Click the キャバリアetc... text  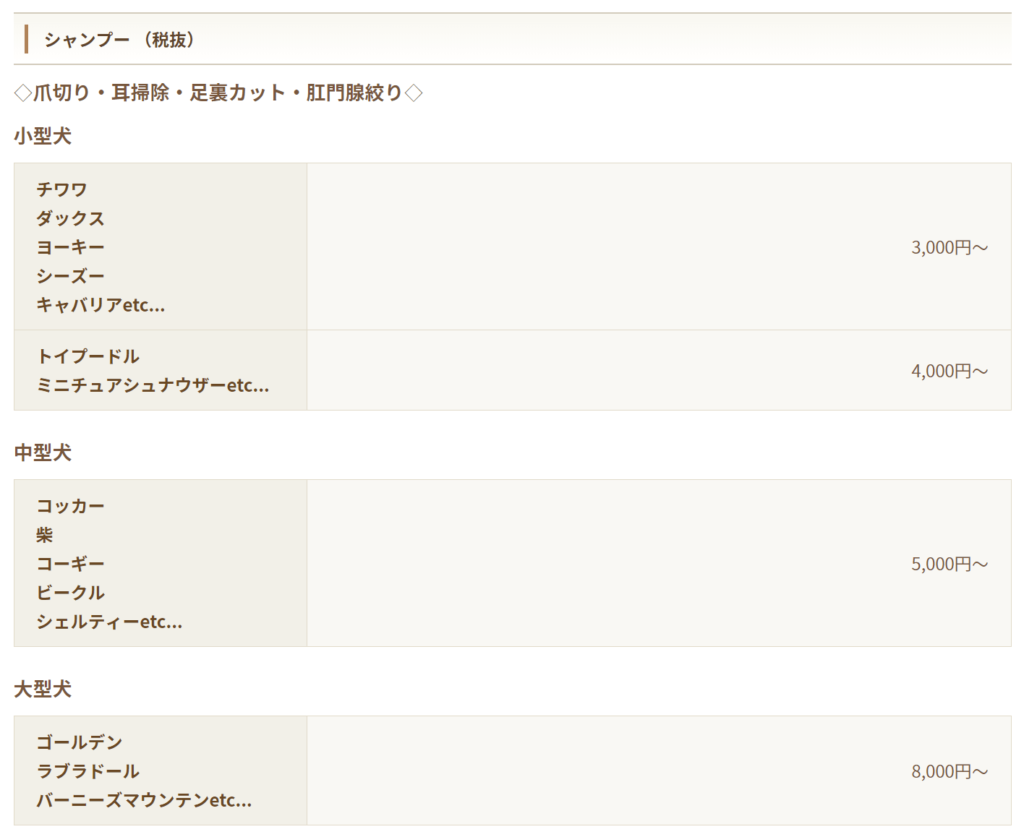tap(100, 305)
